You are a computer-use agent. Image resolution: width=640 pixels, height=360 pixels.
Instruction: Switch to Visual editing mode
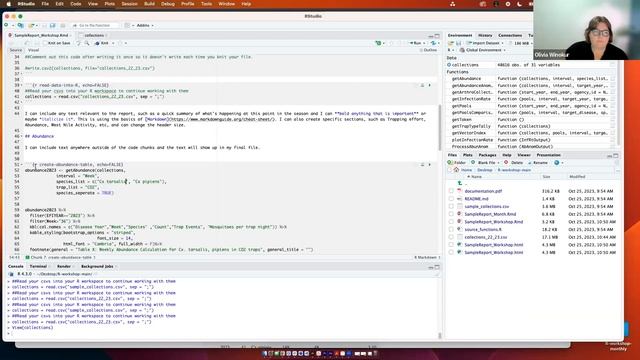pyautogui.click(x=33, y=50)
